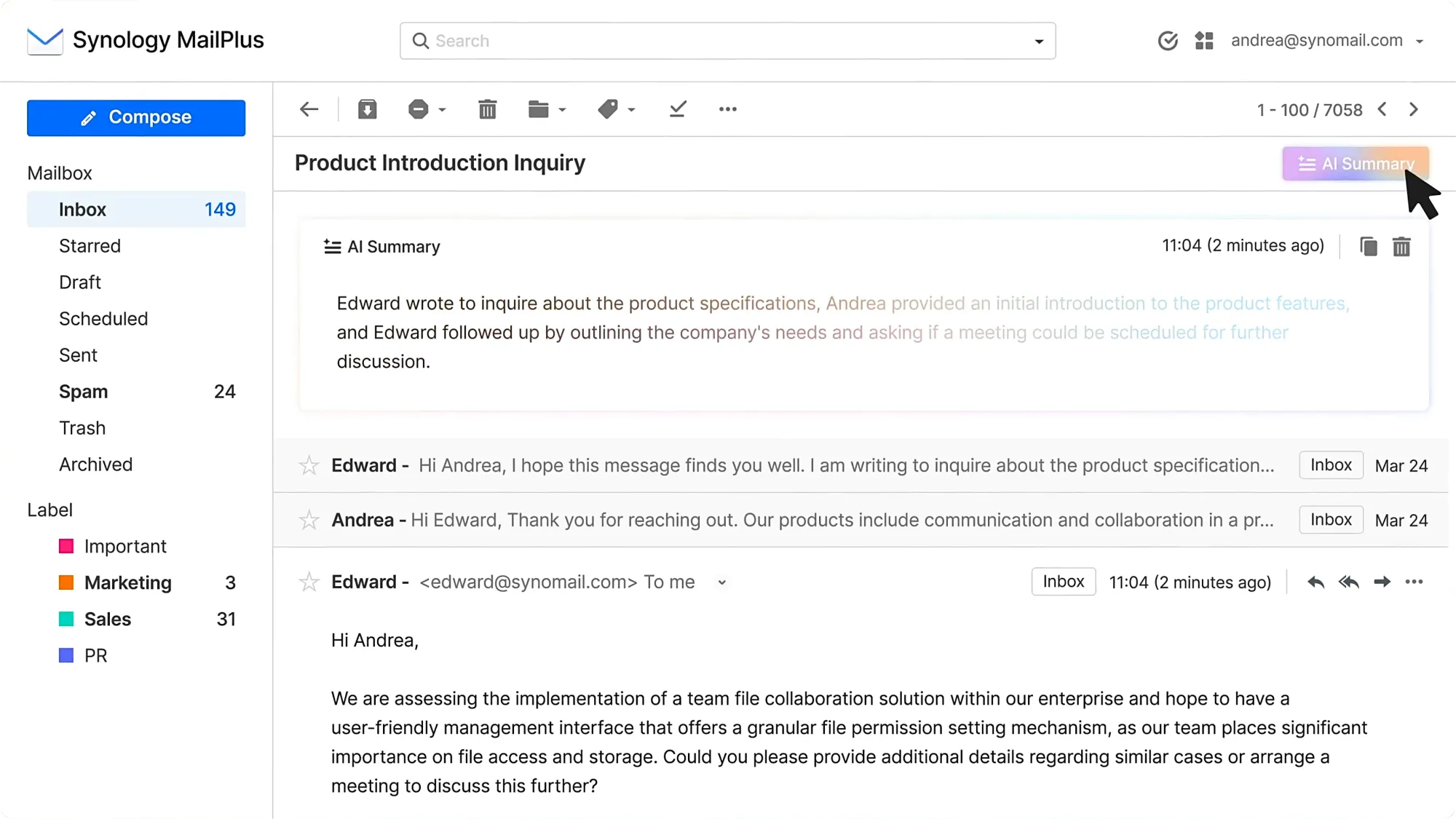The image size is (1456, 819).
Task: Star Edward's message from 11:04
Action: click(309, 582)
